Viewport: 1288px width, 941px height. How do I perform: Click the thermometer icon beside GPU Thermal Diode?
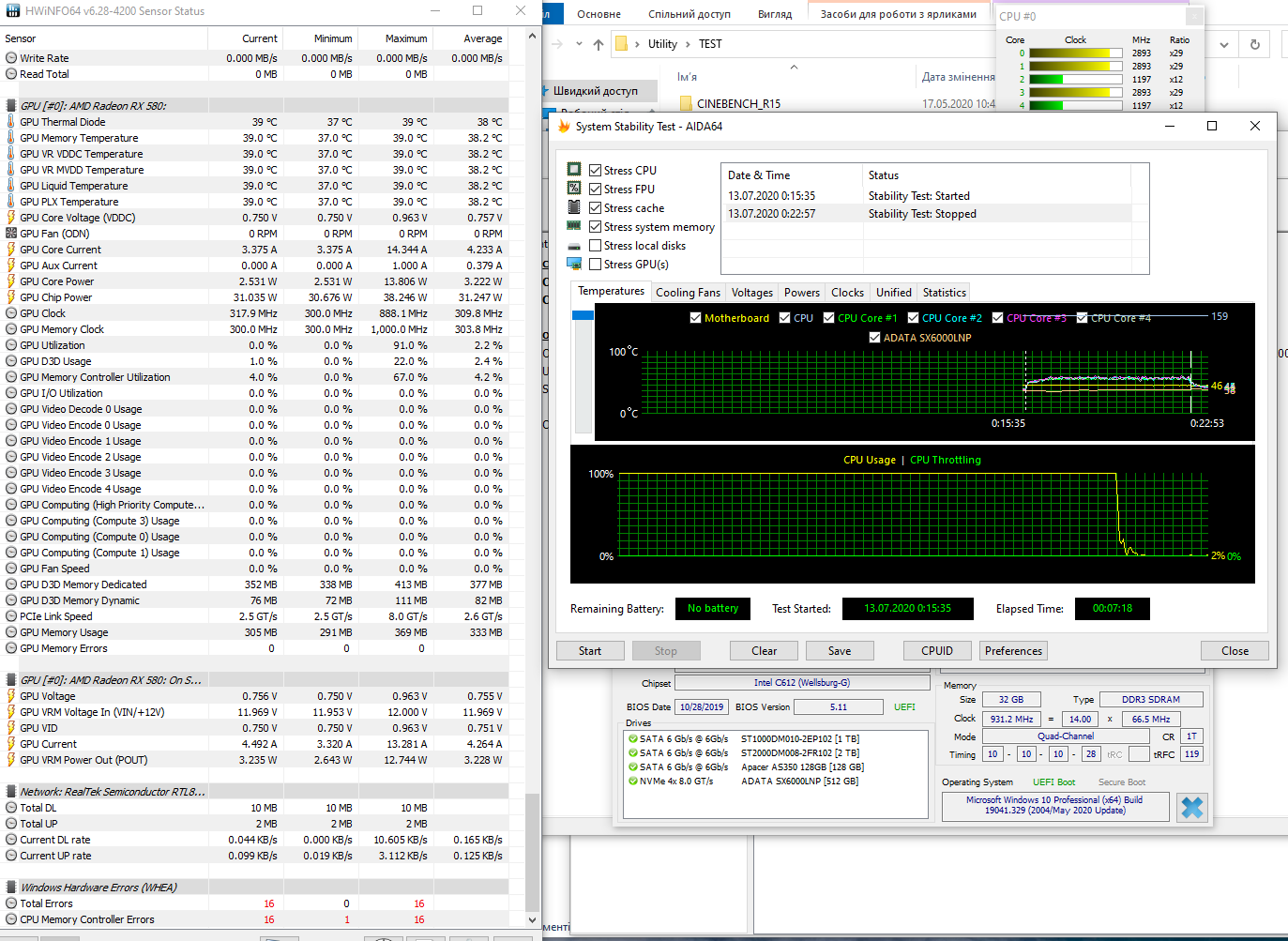[x=11, y=122]
